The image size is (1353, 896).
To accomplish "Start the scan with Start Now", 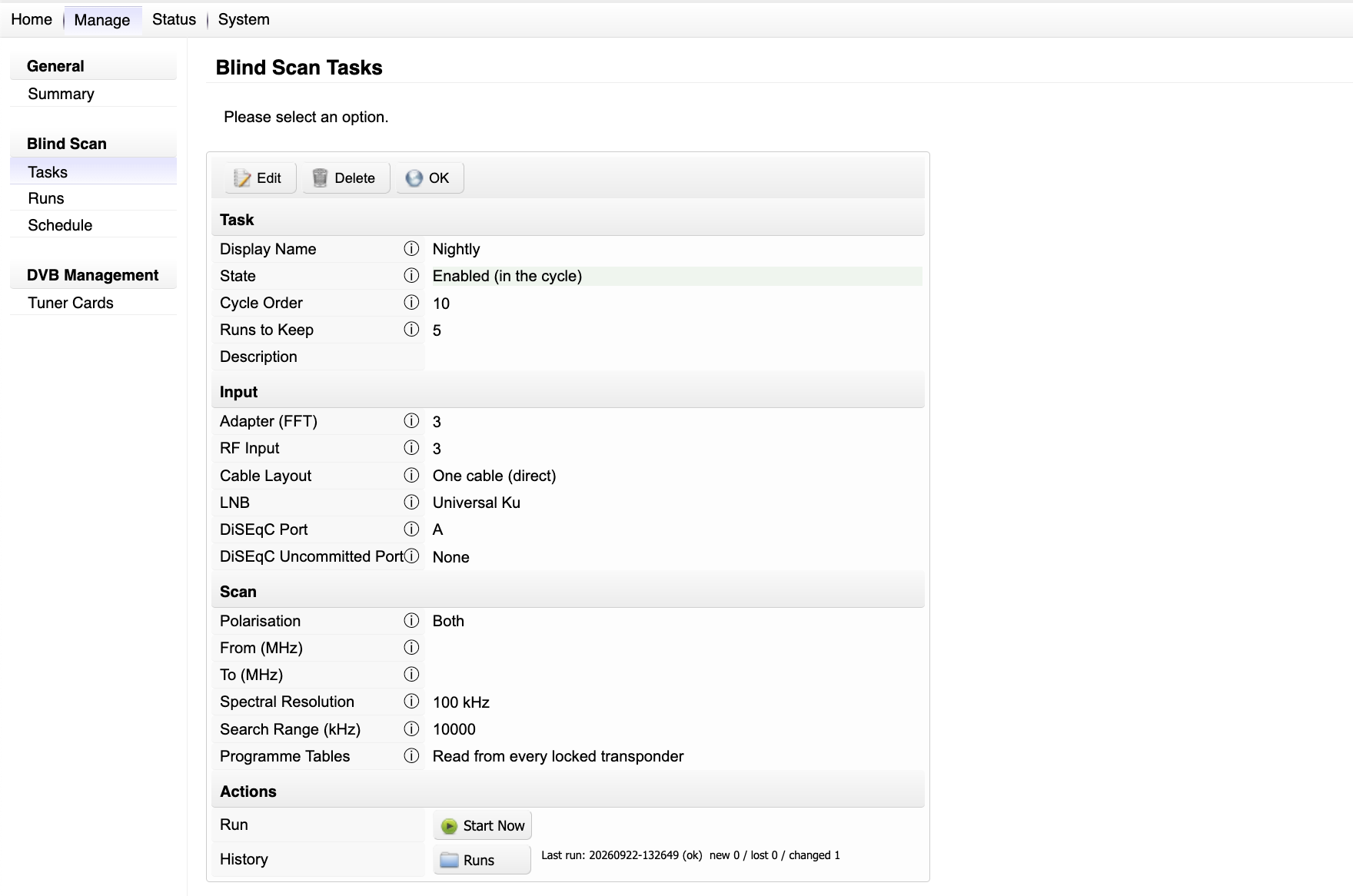I will click(482, 825).
